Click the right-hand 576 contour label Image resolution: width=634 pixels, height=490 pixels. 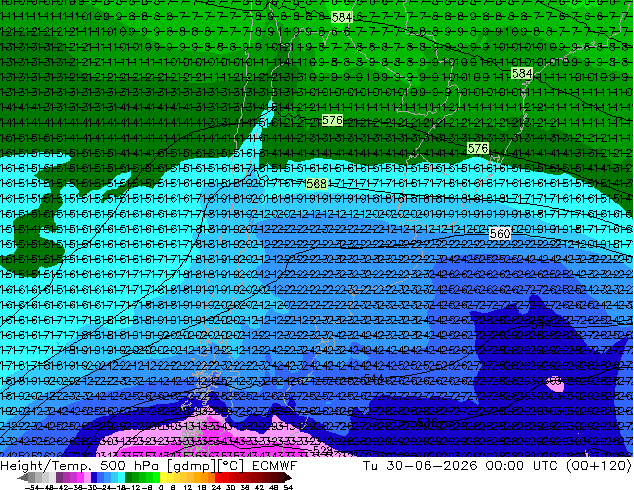[x=478, y=148]
